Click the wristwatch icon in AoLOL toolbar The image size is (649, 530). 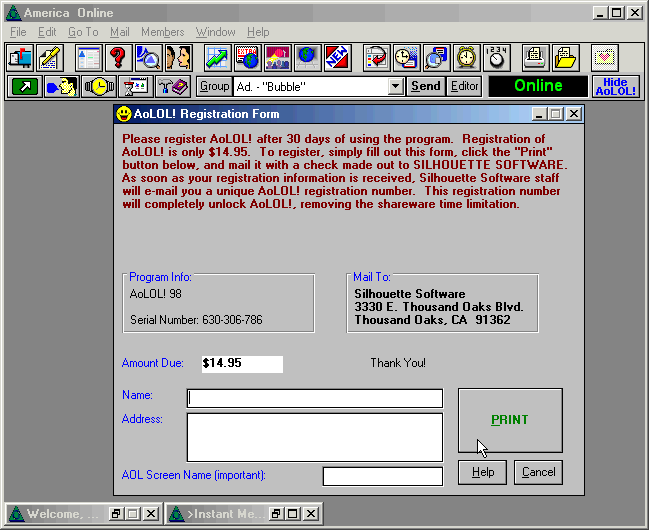pyautogui.click(x=99, y=86)
